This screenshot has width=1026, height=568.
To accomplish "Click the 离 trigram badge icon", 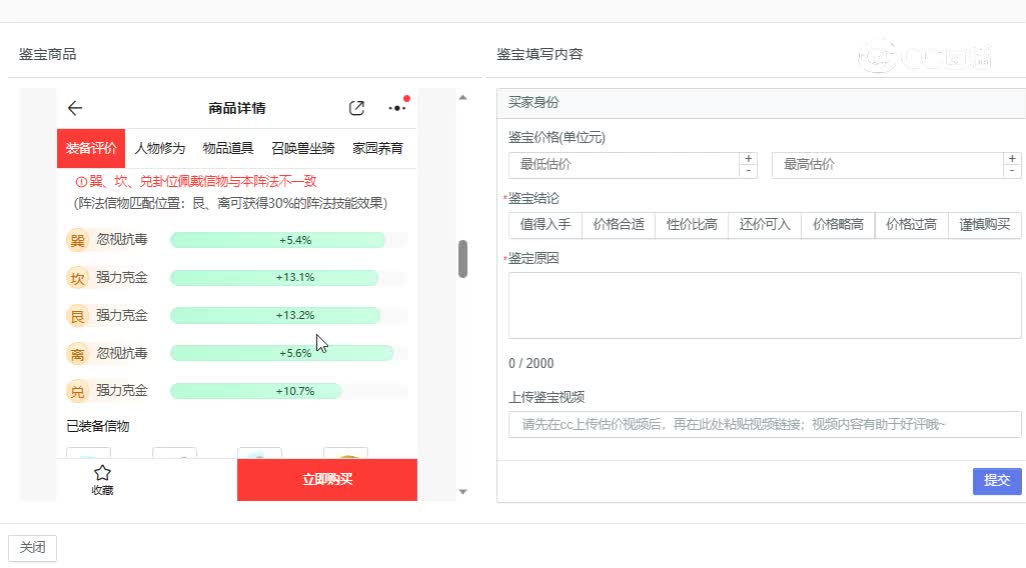I will [x=77, y=354].
